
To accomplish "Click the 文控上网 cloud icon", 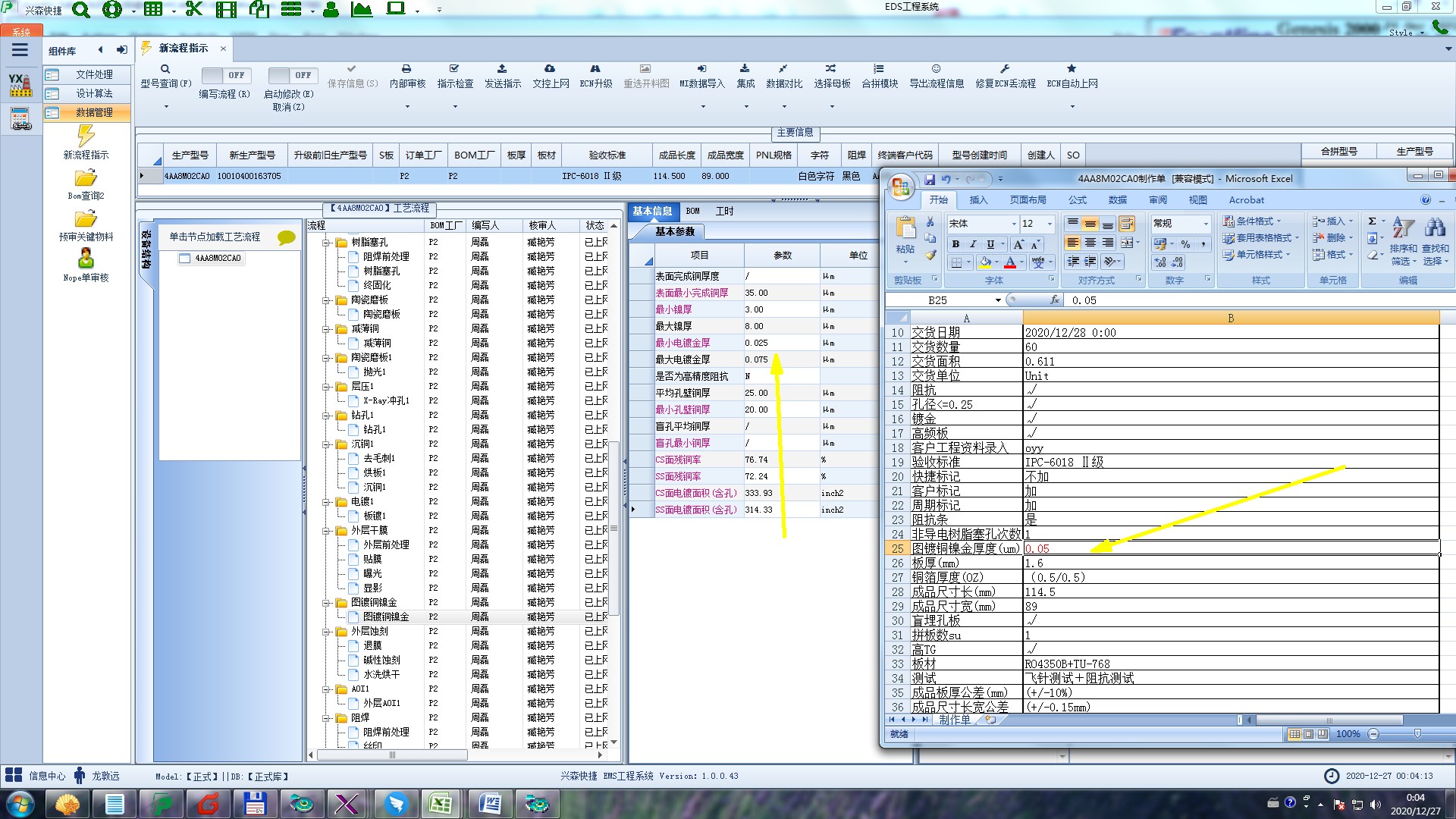I will 550,69.
